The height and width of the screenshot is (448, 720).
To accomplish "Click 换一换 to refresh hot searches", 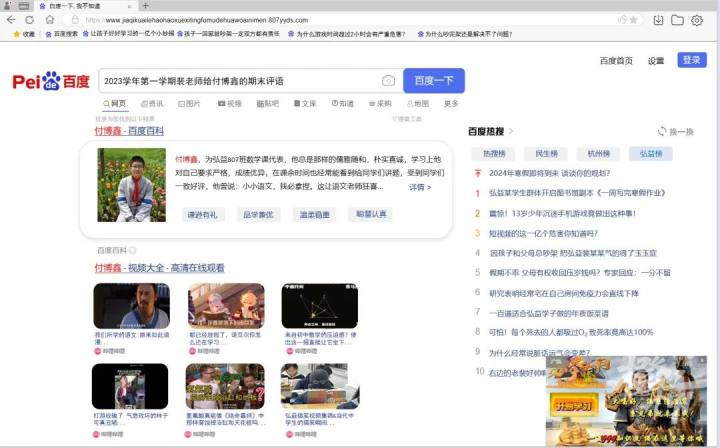I will tap(675, 132).
